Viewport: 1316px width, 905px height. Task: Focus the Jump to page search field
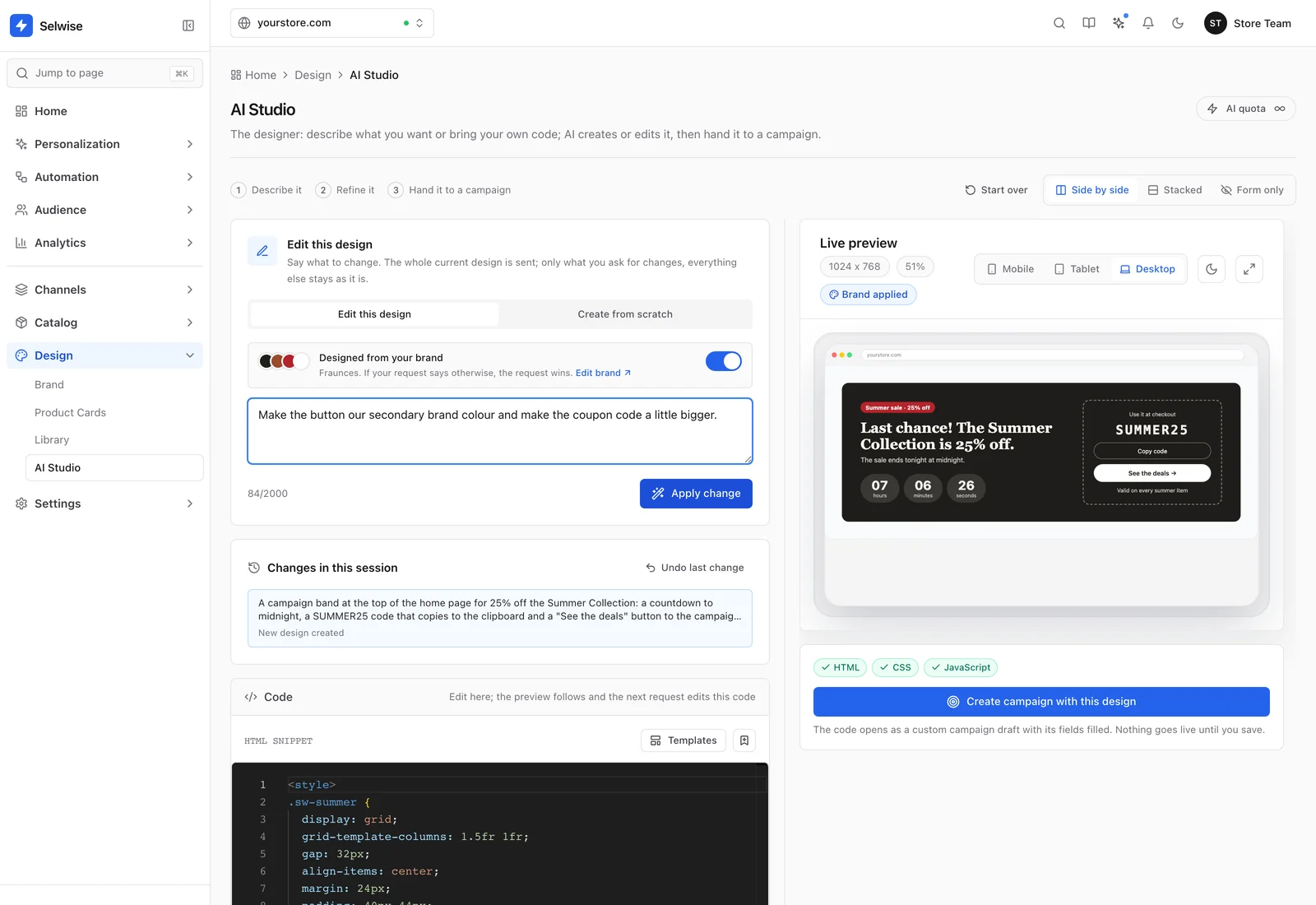click(x=105, y=73)
